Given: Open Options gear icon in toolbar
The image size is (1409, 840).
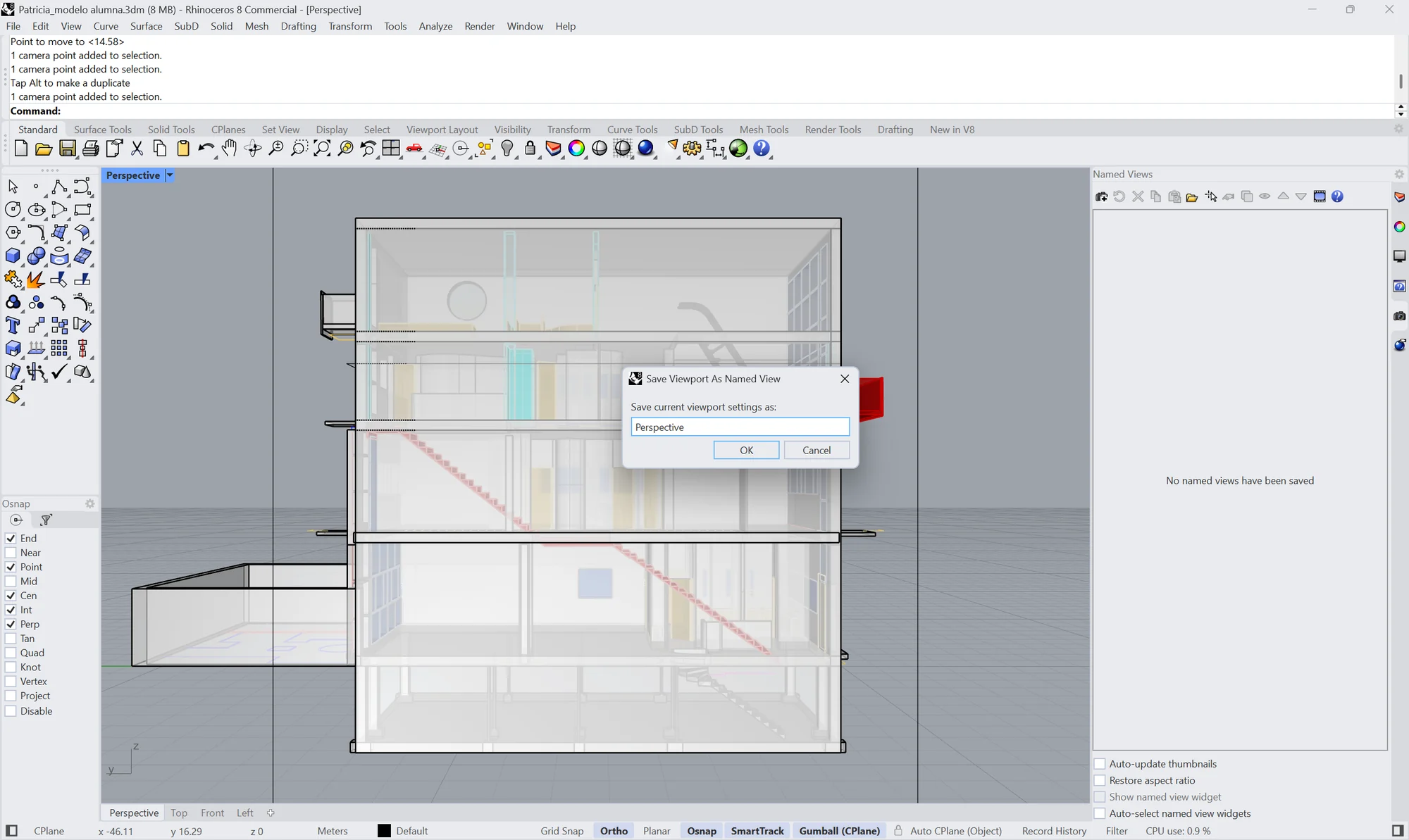Looking at the screenshot, I should tap(692, 149).
